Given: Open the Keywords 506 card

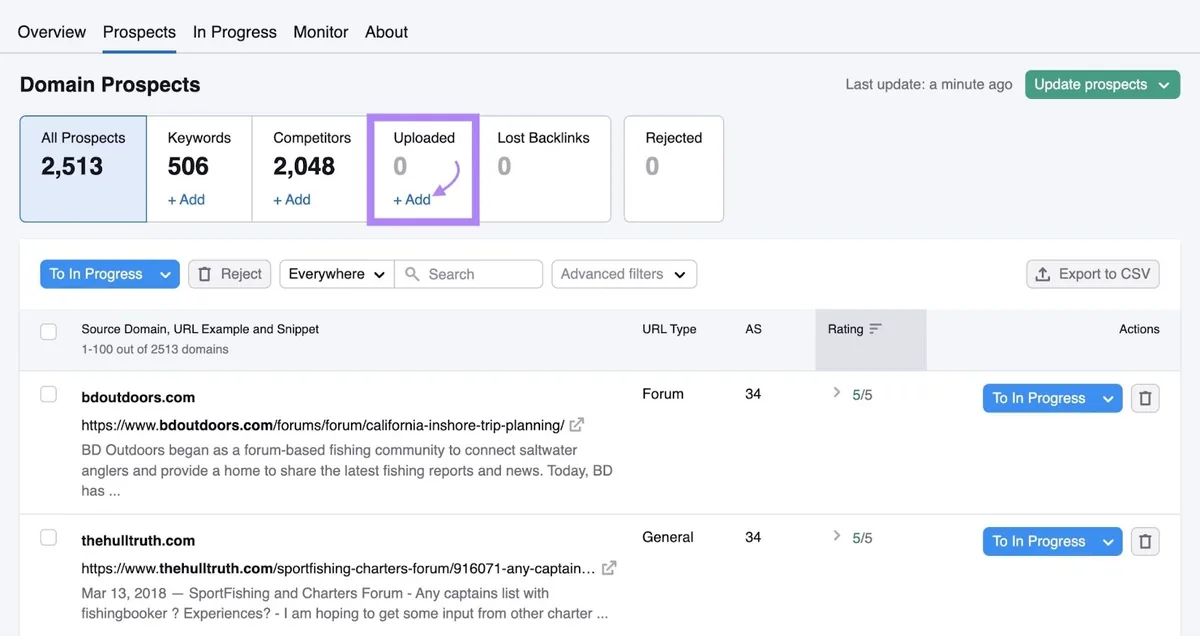Looking at the screenshot, I should 199,168.
